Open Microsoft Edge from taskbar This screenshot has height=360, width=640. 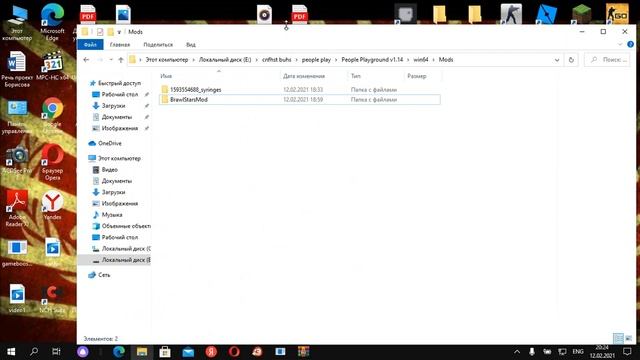[x=119, y=351]
